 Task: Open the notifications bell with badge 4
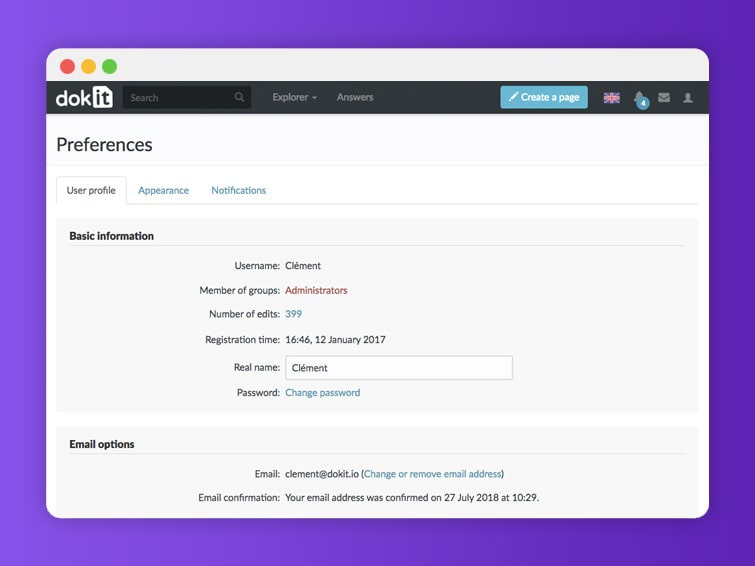pyautogui.click(x=640, y=99)
